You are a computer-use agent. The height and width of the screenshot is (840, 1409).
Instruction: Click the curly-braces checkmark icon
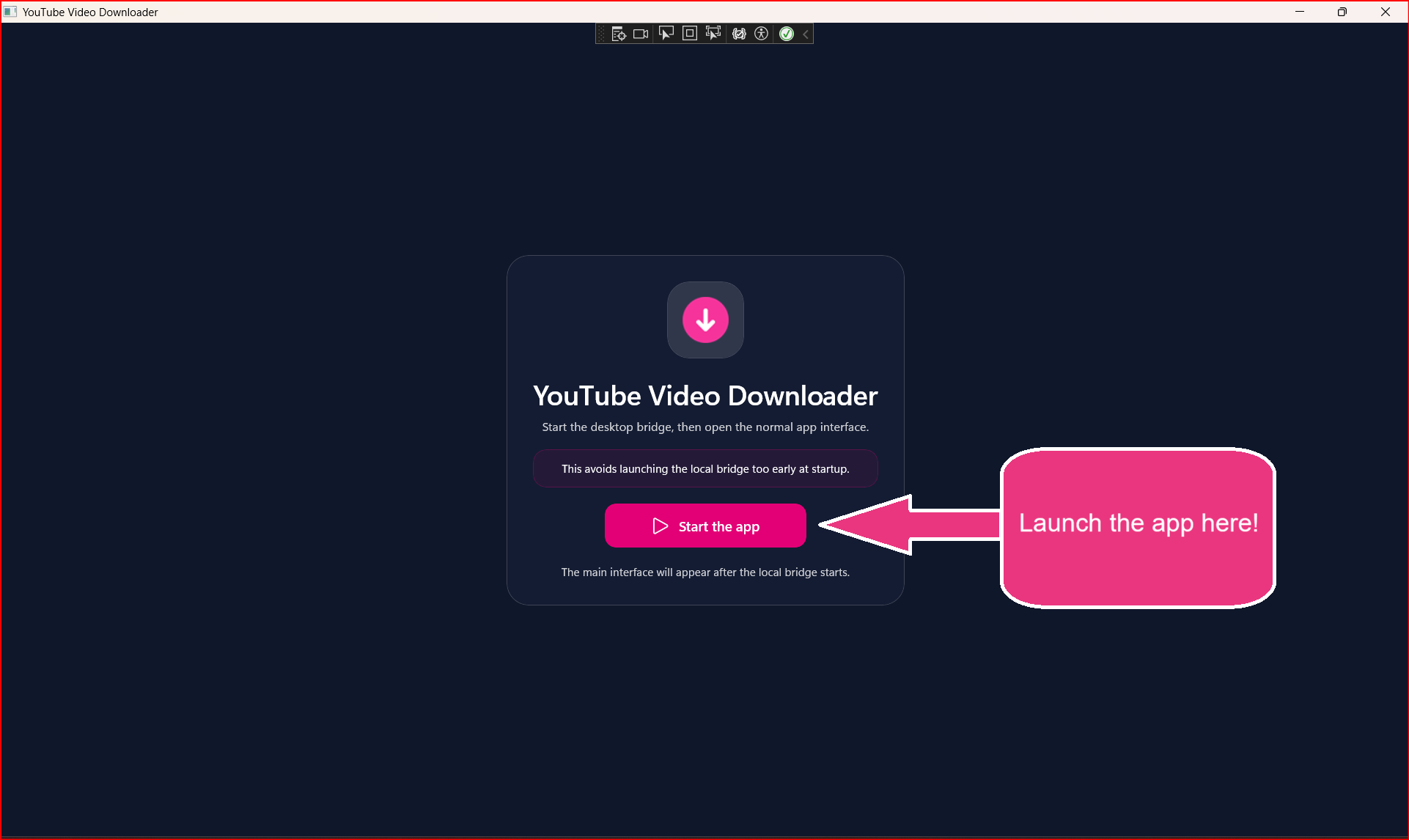739,34
